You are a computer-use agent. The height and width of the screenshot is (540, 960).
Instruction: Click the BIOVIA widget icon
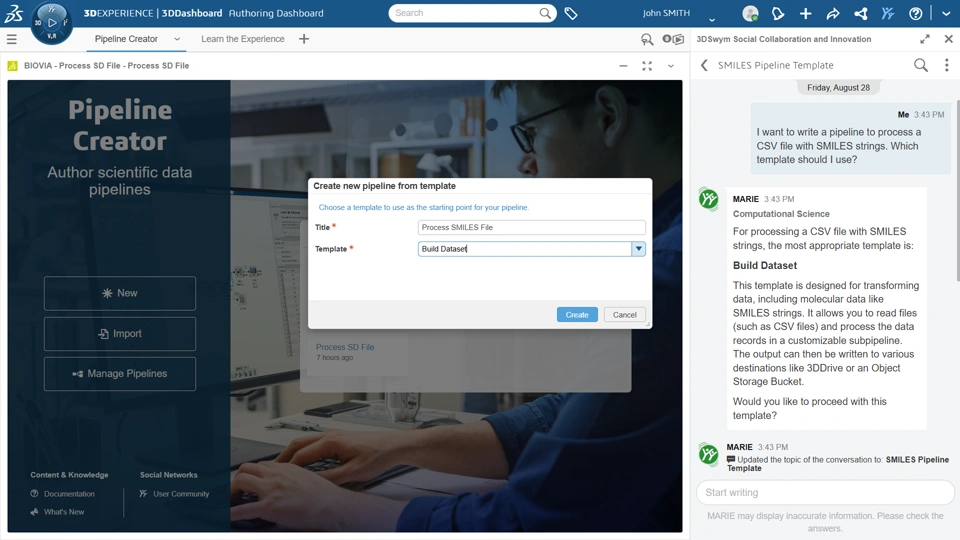pyautogui.click(x=12, y=66)
